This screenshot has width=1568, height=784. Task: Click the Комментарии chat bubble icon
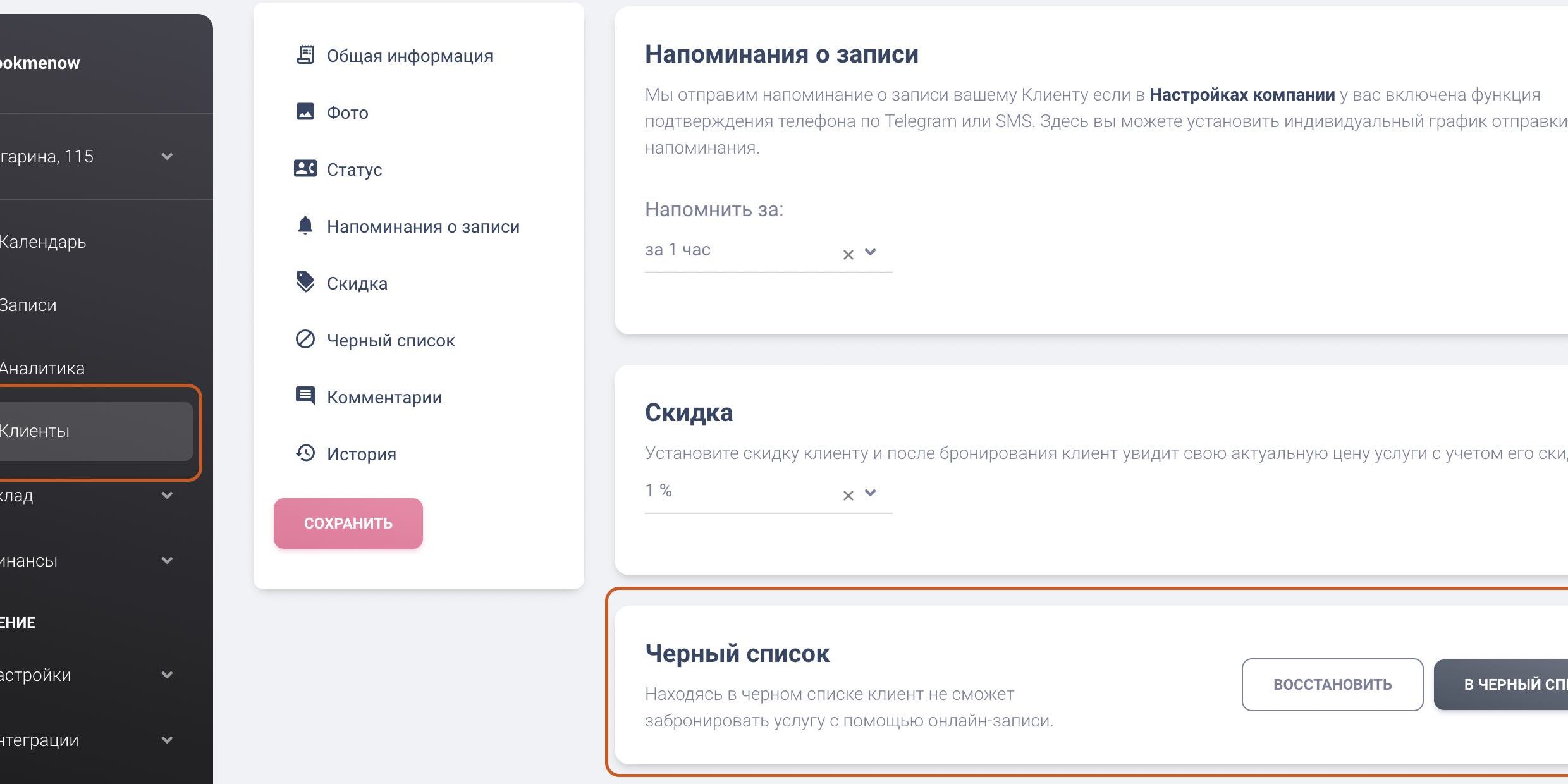click(x=305, y=396)
